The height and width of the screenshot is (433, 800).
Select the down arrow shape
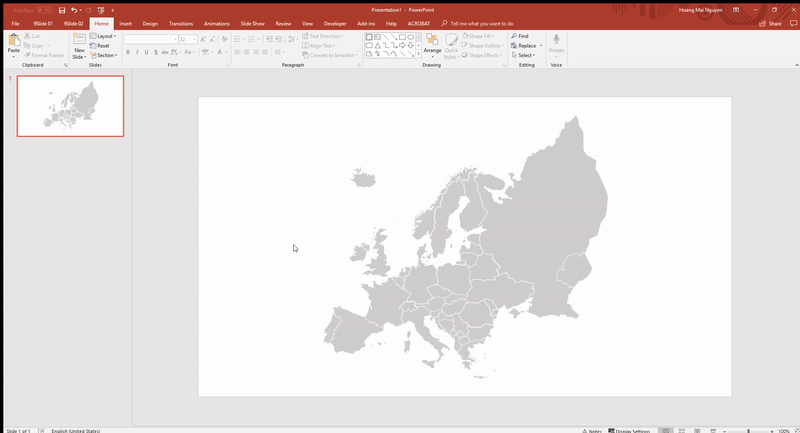click(410, 45)
